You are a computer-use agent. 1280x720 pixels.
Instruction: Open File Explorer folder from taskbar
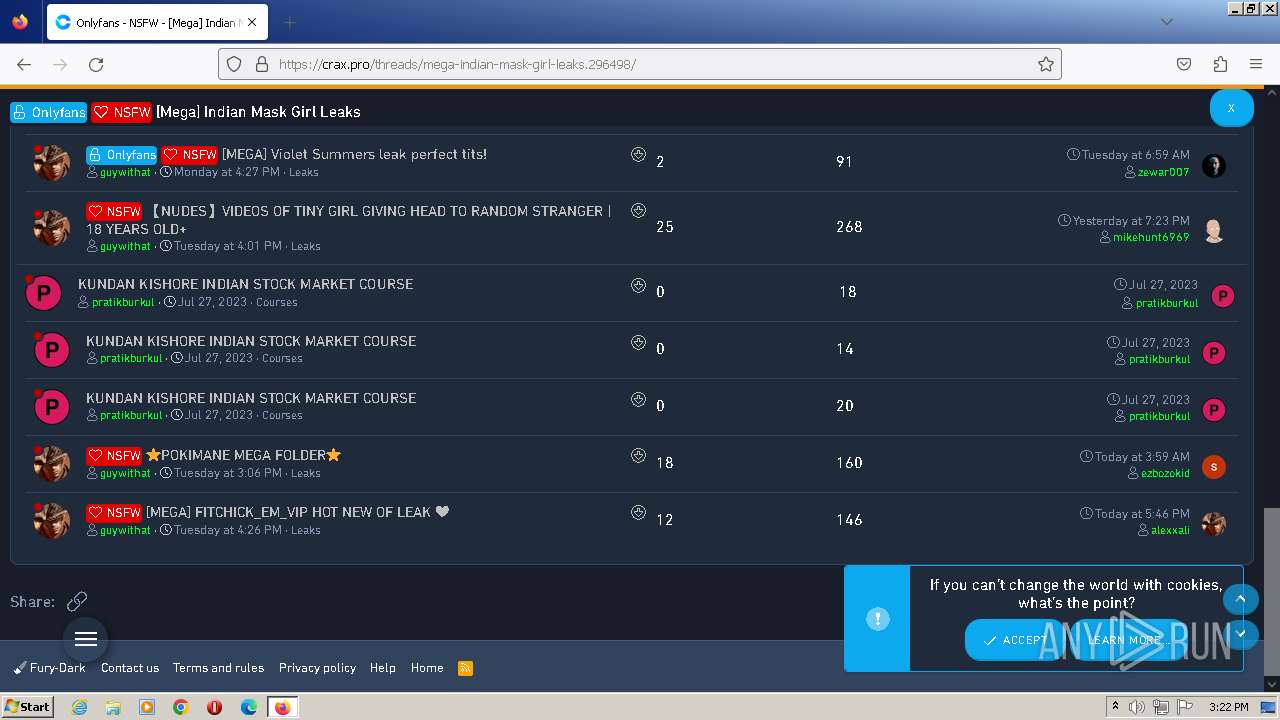pyautogui.click(x=113, y=707)
